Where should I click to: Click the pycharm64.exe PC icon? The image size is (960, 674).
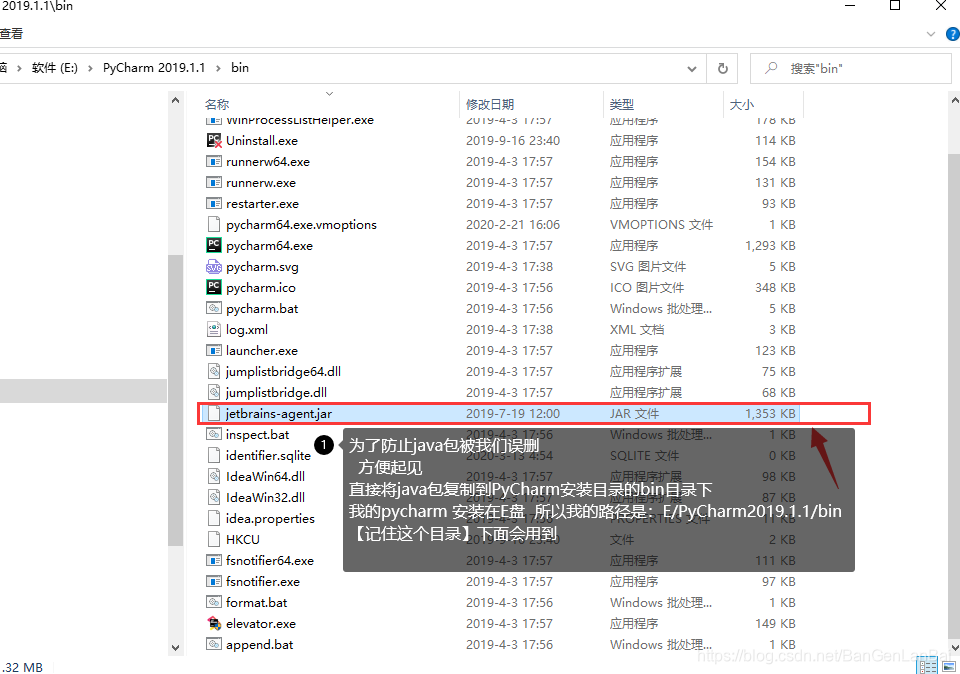(x=214, y=245)
